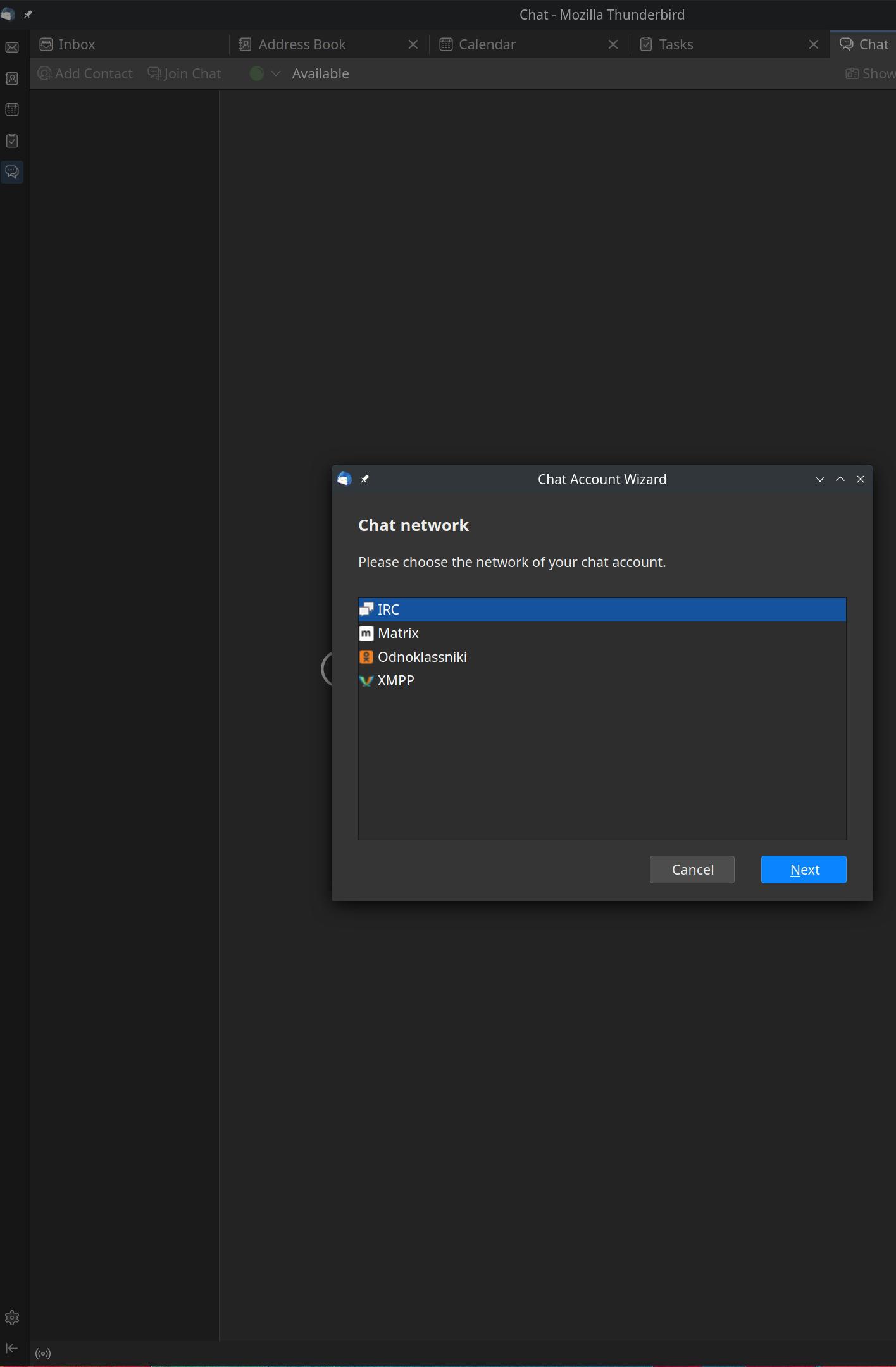Shade the wizard using down chevron
Screen dimensions: 896x1367
820,479
